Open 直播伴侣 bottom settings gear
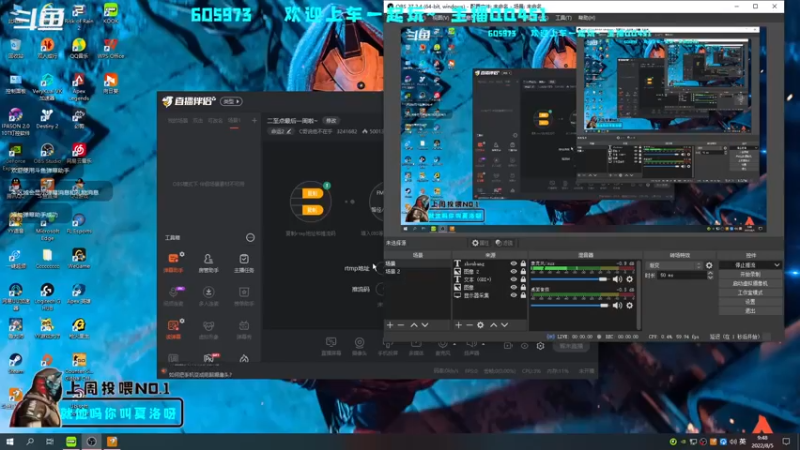This screenshot has width=800, height=450. [x=540, y=346]
